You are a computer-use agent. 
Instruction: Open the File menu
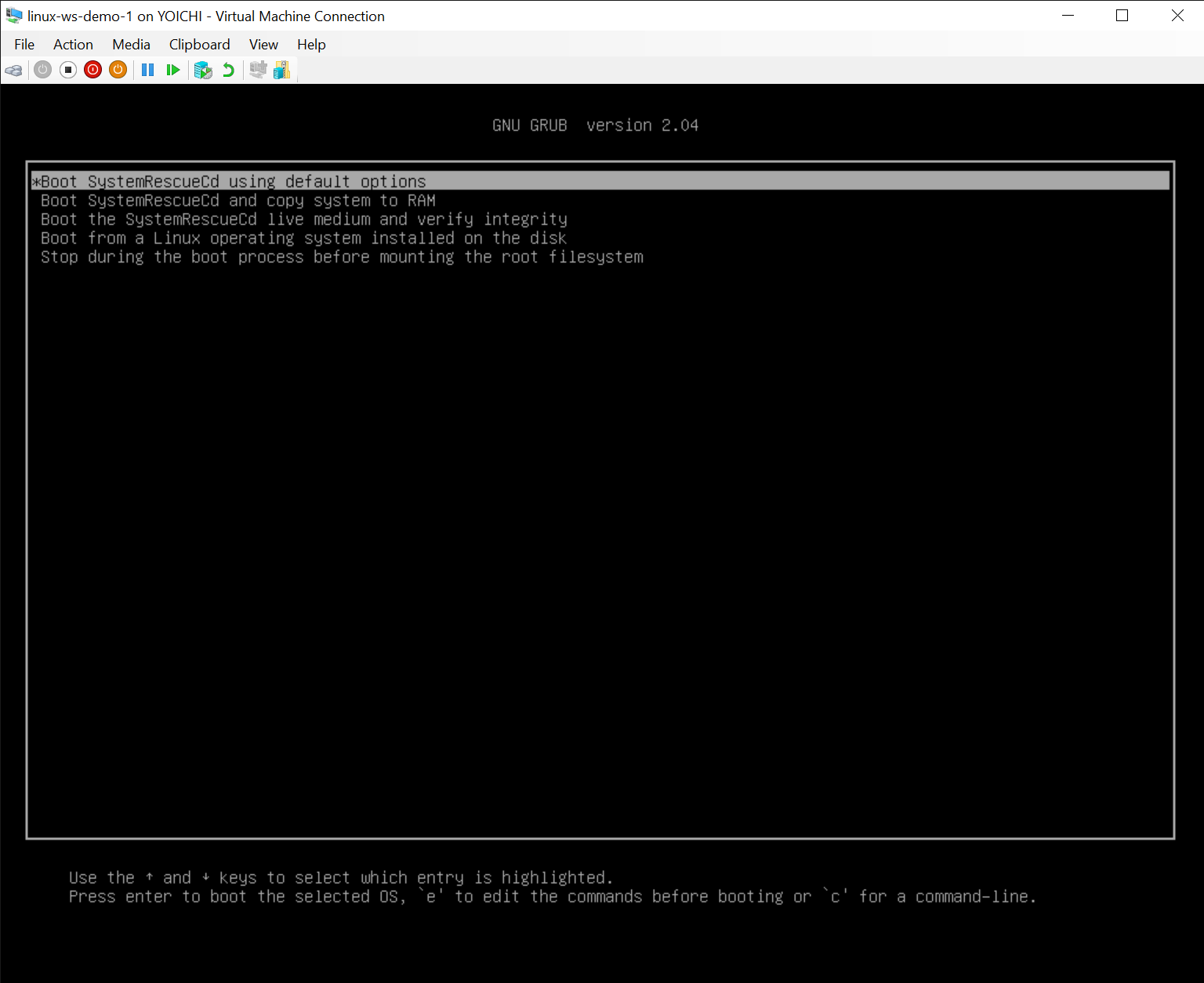pyautogui.click(x=24, y=45)
